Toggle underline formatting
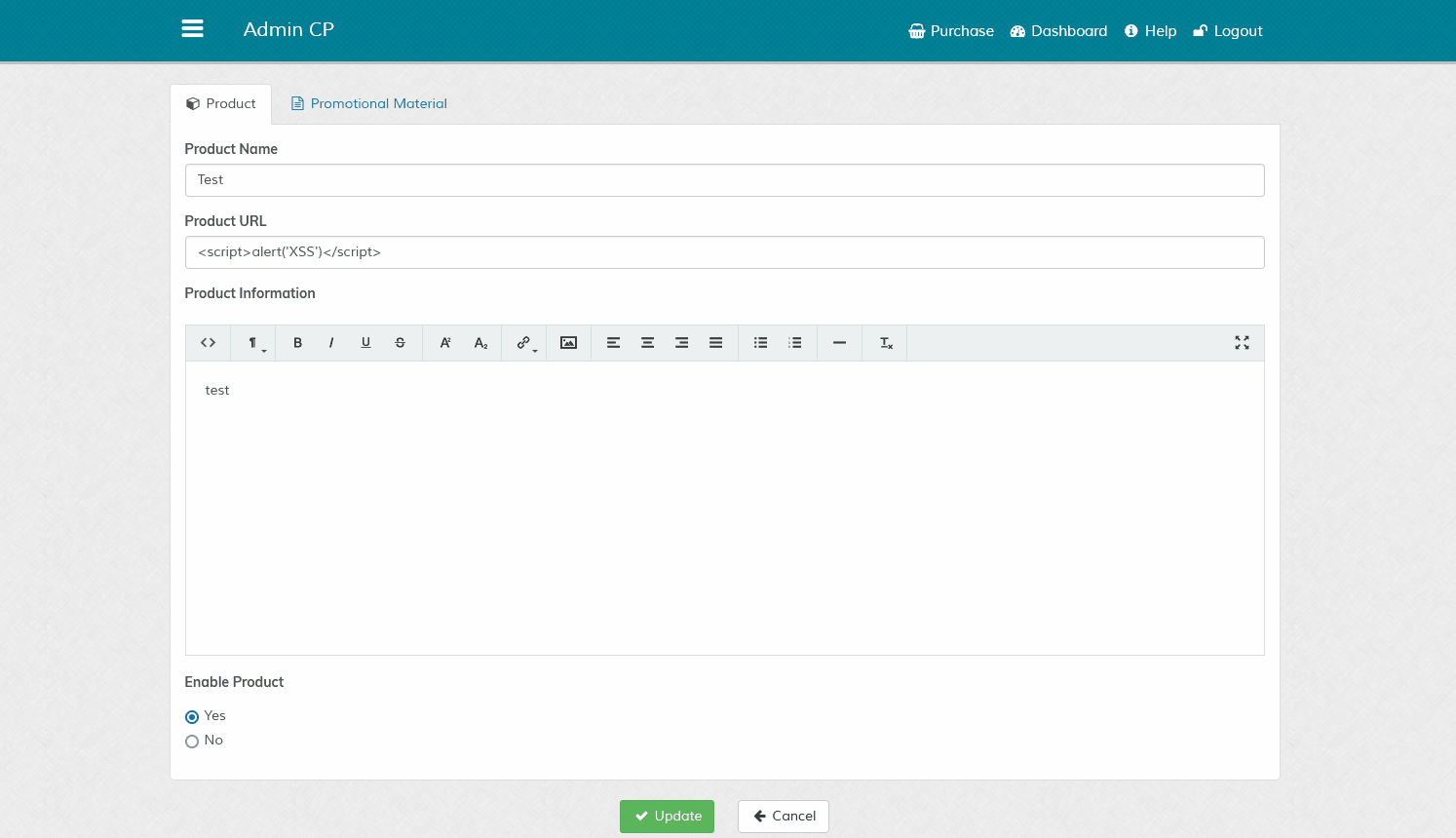 point(365,343)
